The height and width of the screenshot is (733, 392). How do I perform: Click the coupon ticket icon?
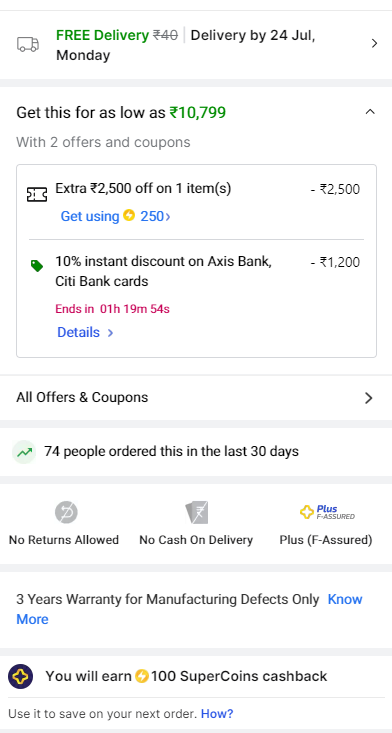click(x=37, y=194)
